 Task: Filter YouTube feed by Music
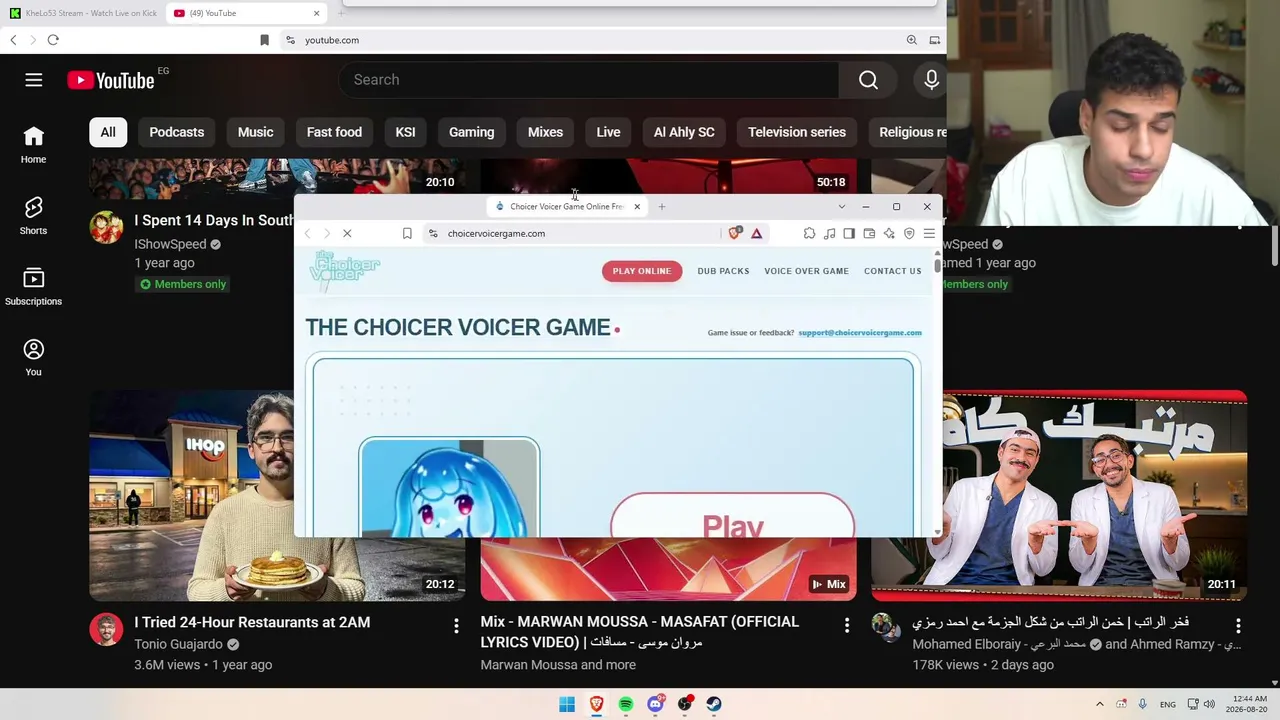click(x=255, y=132)
